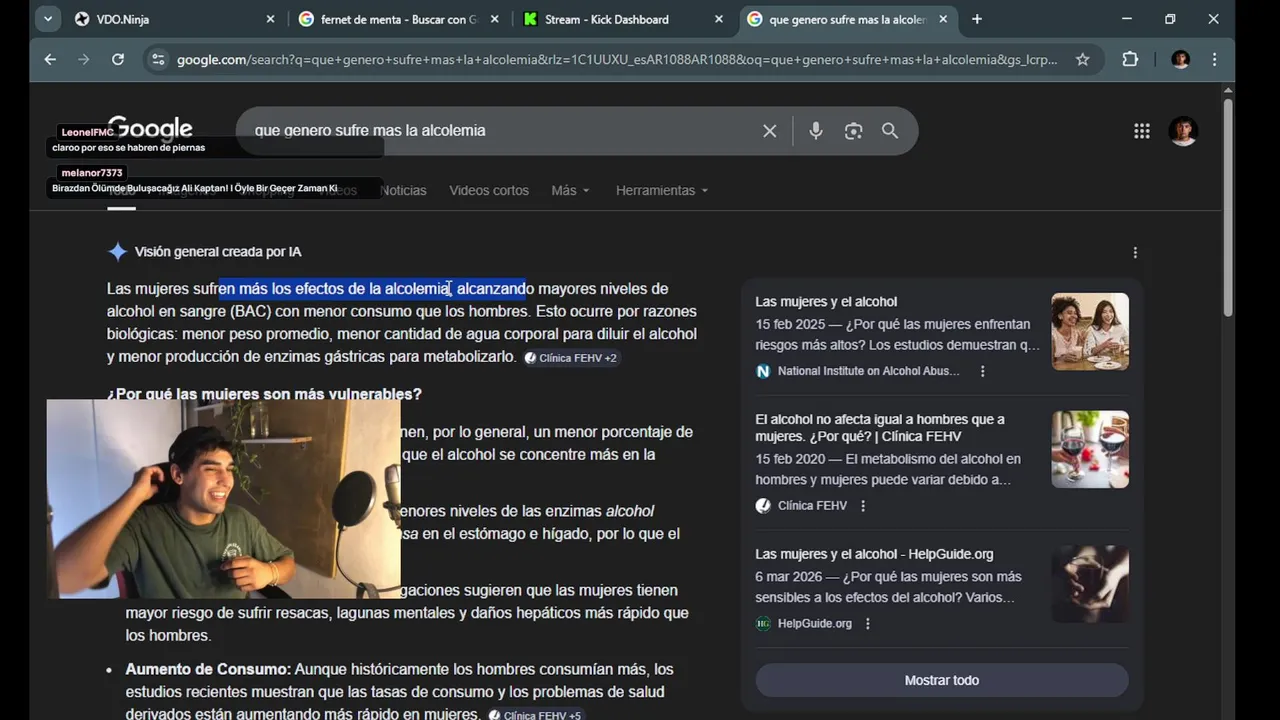Open options for Clínica FEHV source
Screen dimensions: 1280x720
coord(863,506)
